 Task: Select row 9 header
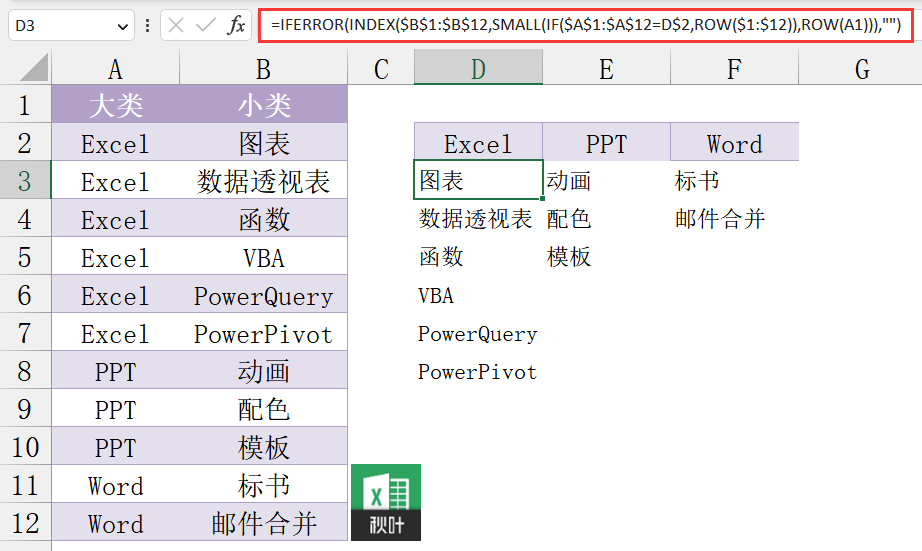(25, 409)
